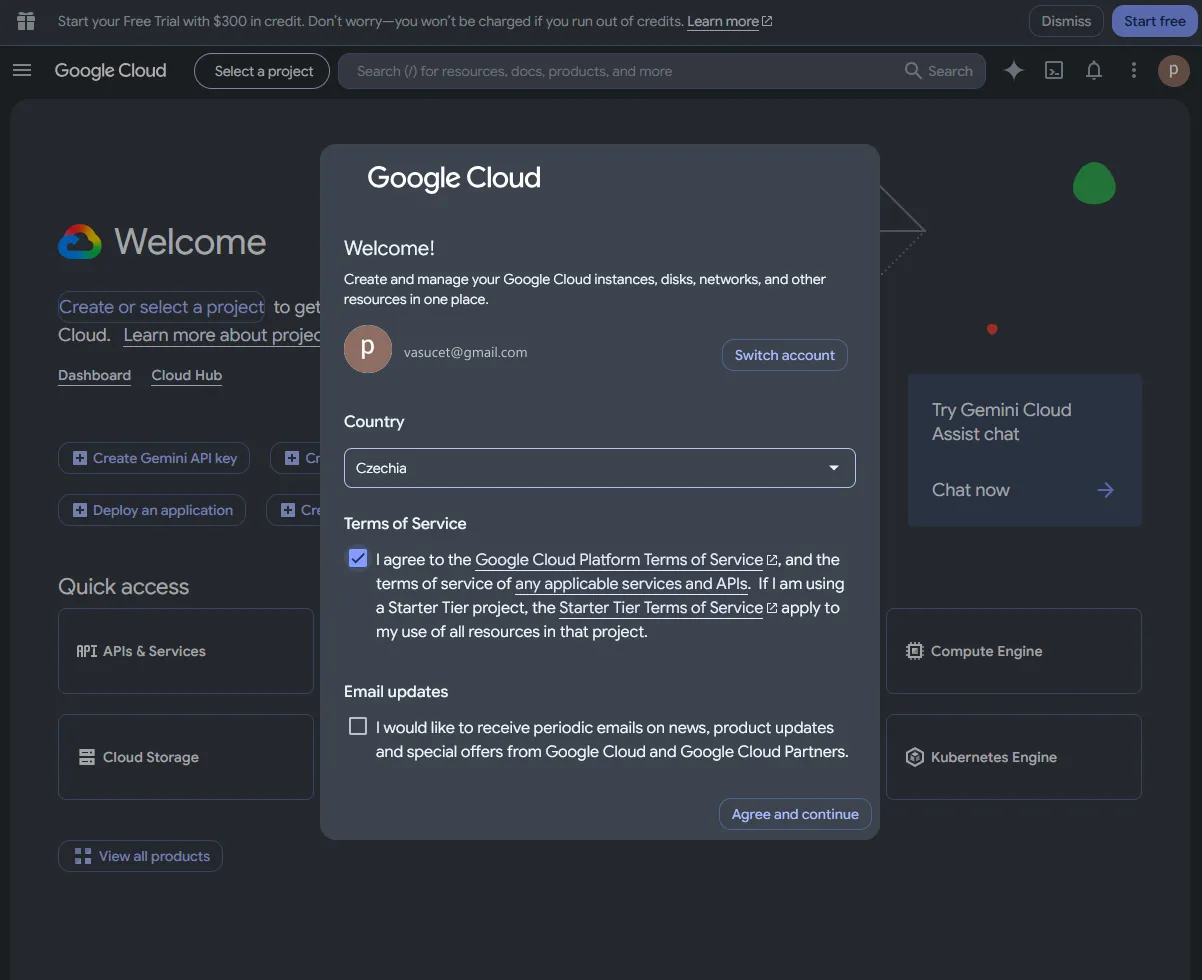The width and height of the screenshot is (1202, 980).
Task: Open the Dashboard tab link
Action: tap(94, 375)
